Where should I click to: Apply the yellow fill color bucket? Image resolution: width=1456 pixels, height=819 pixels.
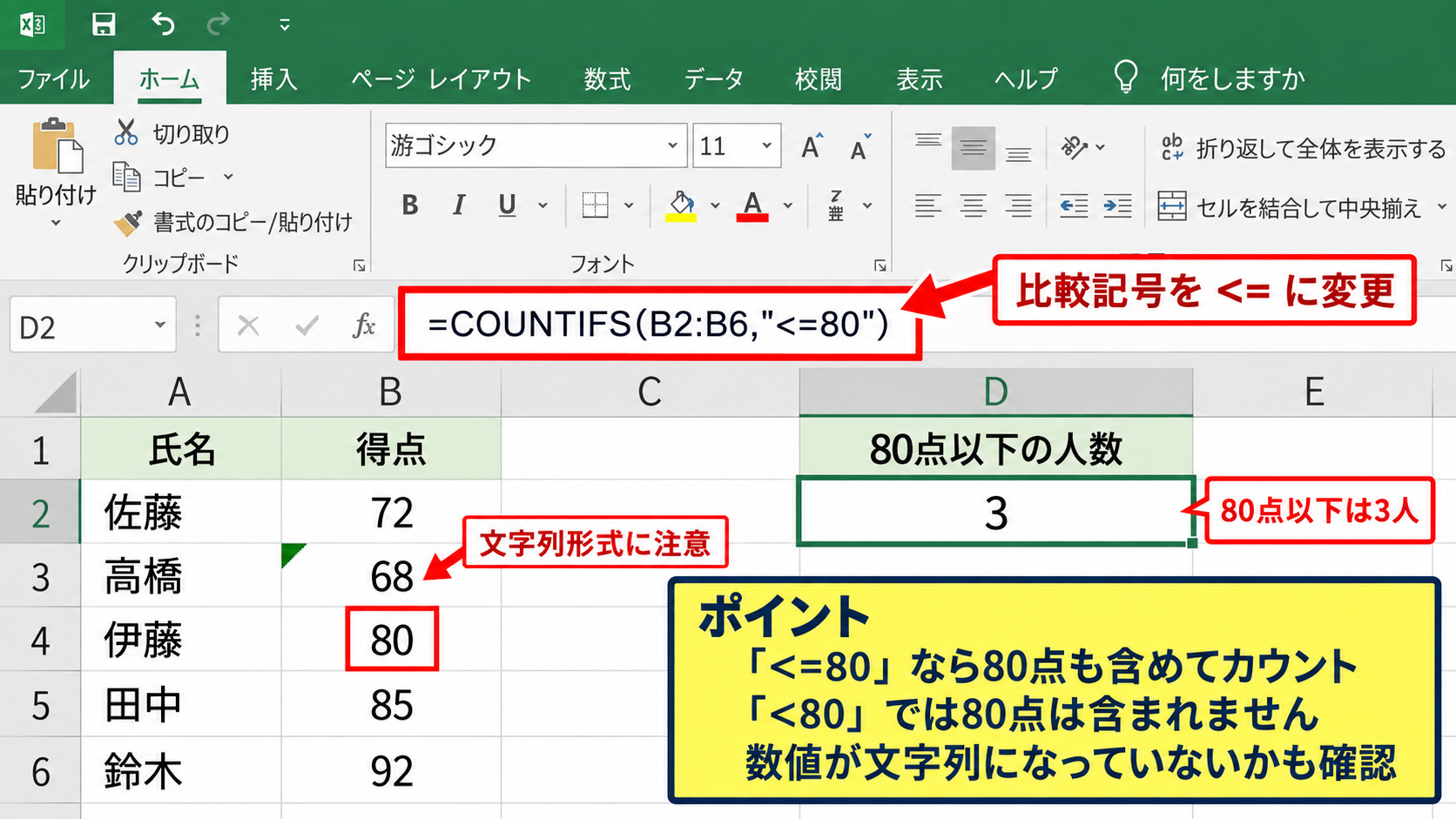coord(681,206)
